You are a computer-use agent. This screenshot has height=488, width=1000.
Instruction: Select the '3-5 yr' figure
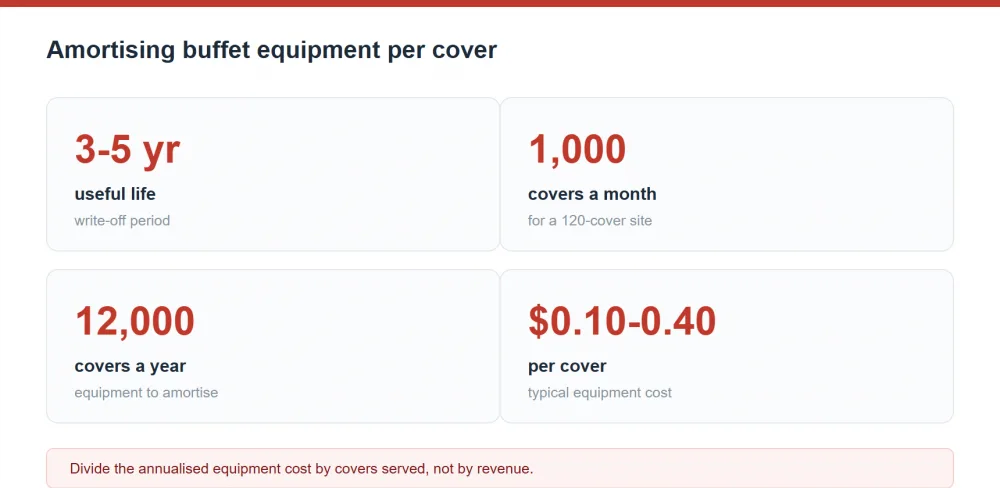128,149
